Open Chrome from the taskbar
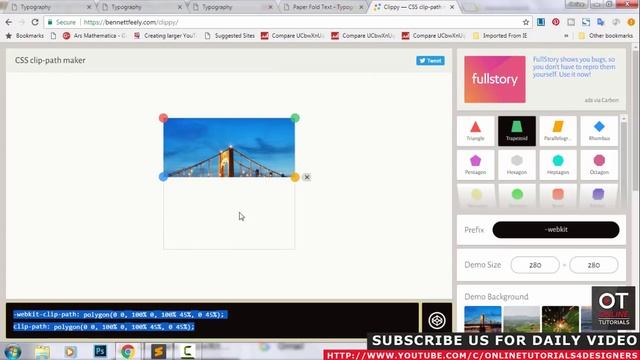The height and width of the screenshot is (360, 640). point(128,351)
